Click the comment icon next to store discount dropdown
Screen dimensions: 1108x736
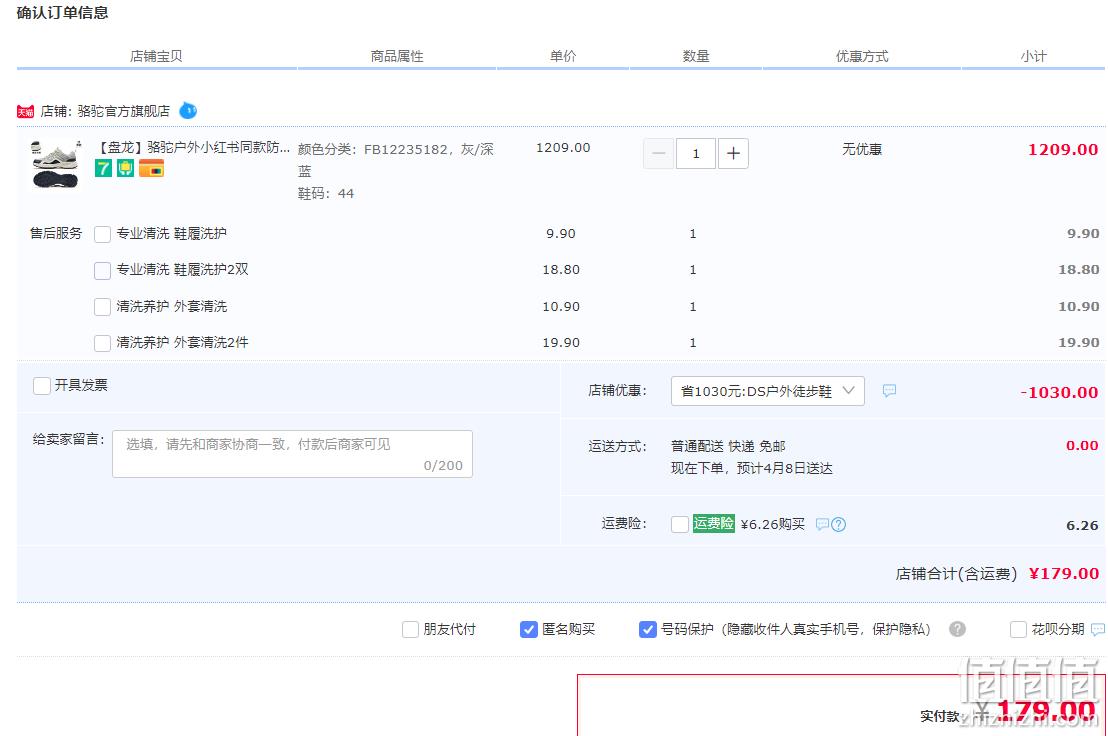890,391
